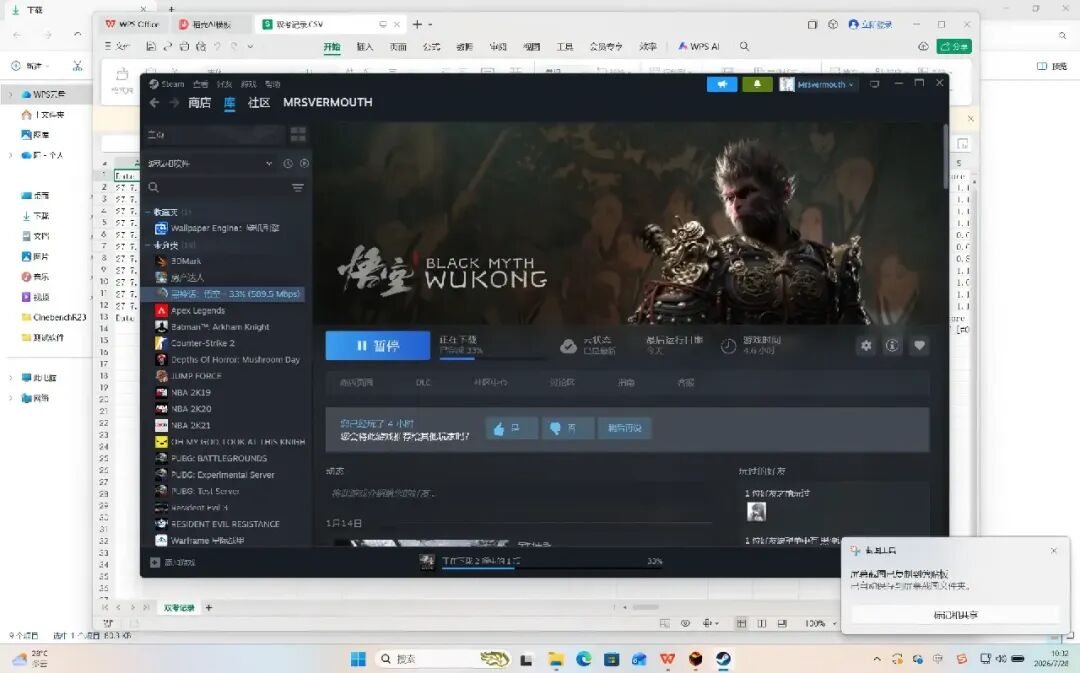
Task: Open Steam Community tab
Action: click(259, 103)
